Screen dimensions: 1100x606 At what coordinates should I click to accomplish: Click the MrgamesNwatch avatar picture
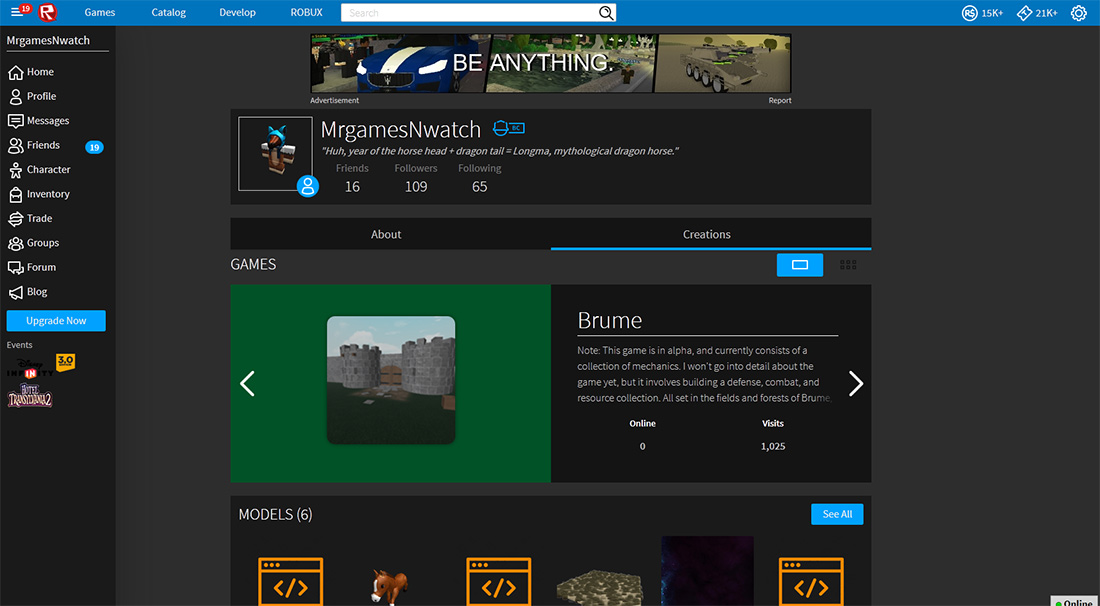pyautogui.click(x=275, y=154)
